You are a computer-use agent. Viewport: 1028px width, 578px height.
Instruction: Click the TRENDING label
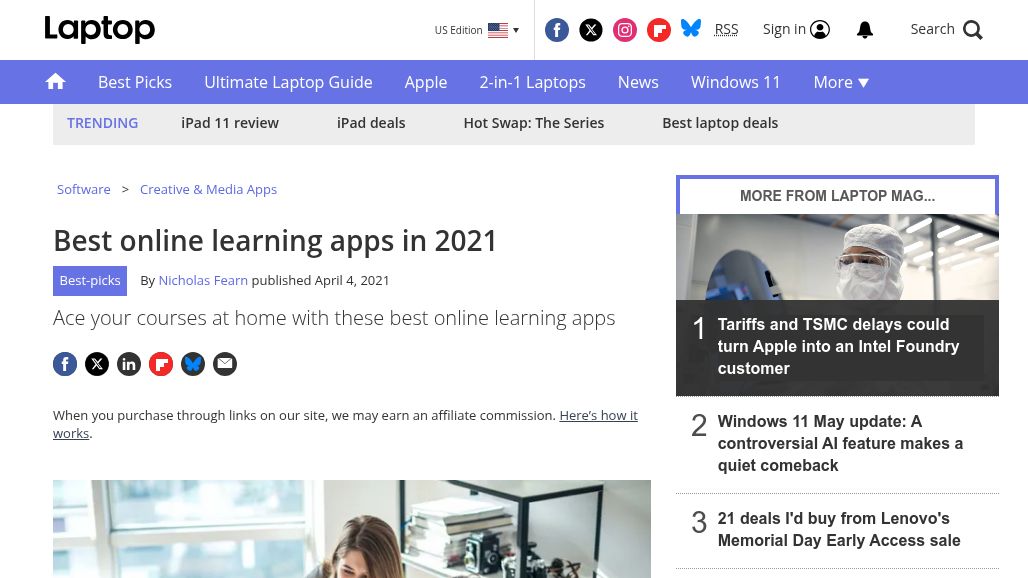click(x=102, y=123)
